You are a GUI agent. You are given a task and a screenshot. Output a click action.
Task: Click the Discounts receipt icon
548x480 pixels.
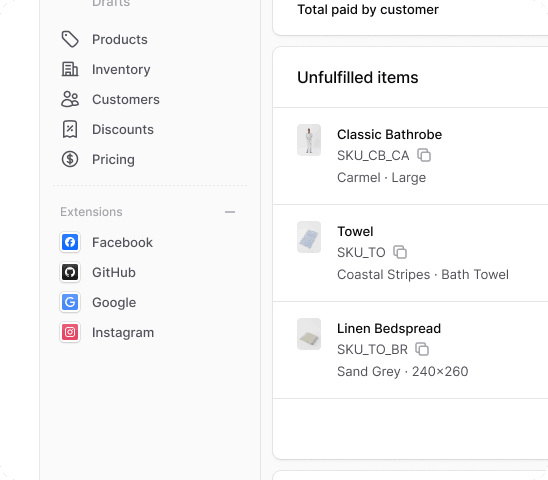(x=70, y=129)
